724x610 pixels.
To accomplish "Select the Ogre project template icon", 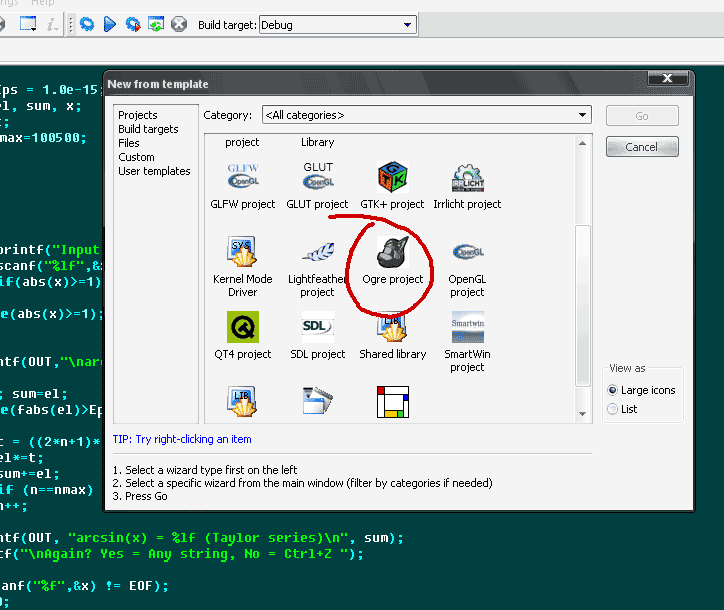I will pyautogui.click(x=392, y=255).
